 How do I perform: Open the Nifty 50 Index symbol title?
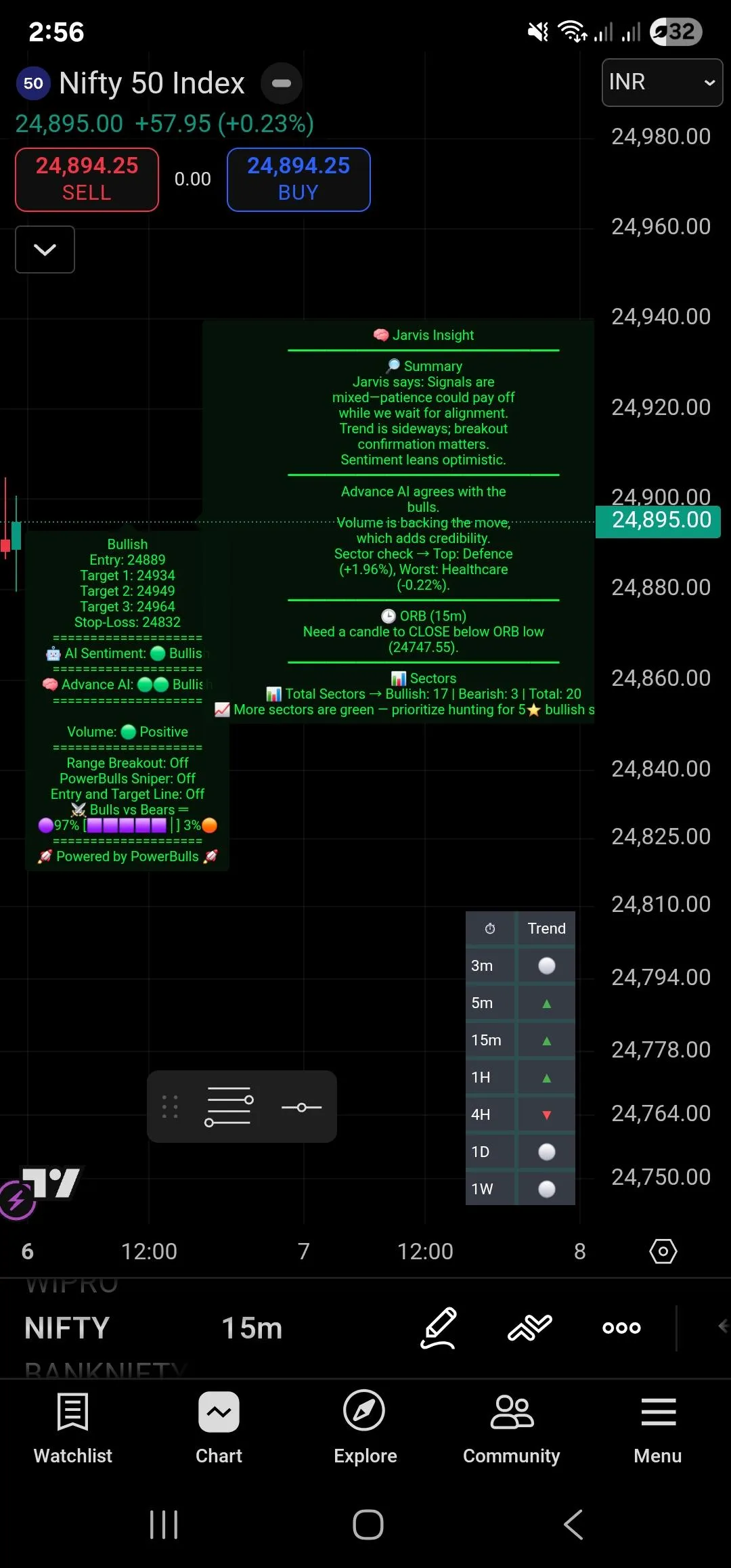click(152, 83)
